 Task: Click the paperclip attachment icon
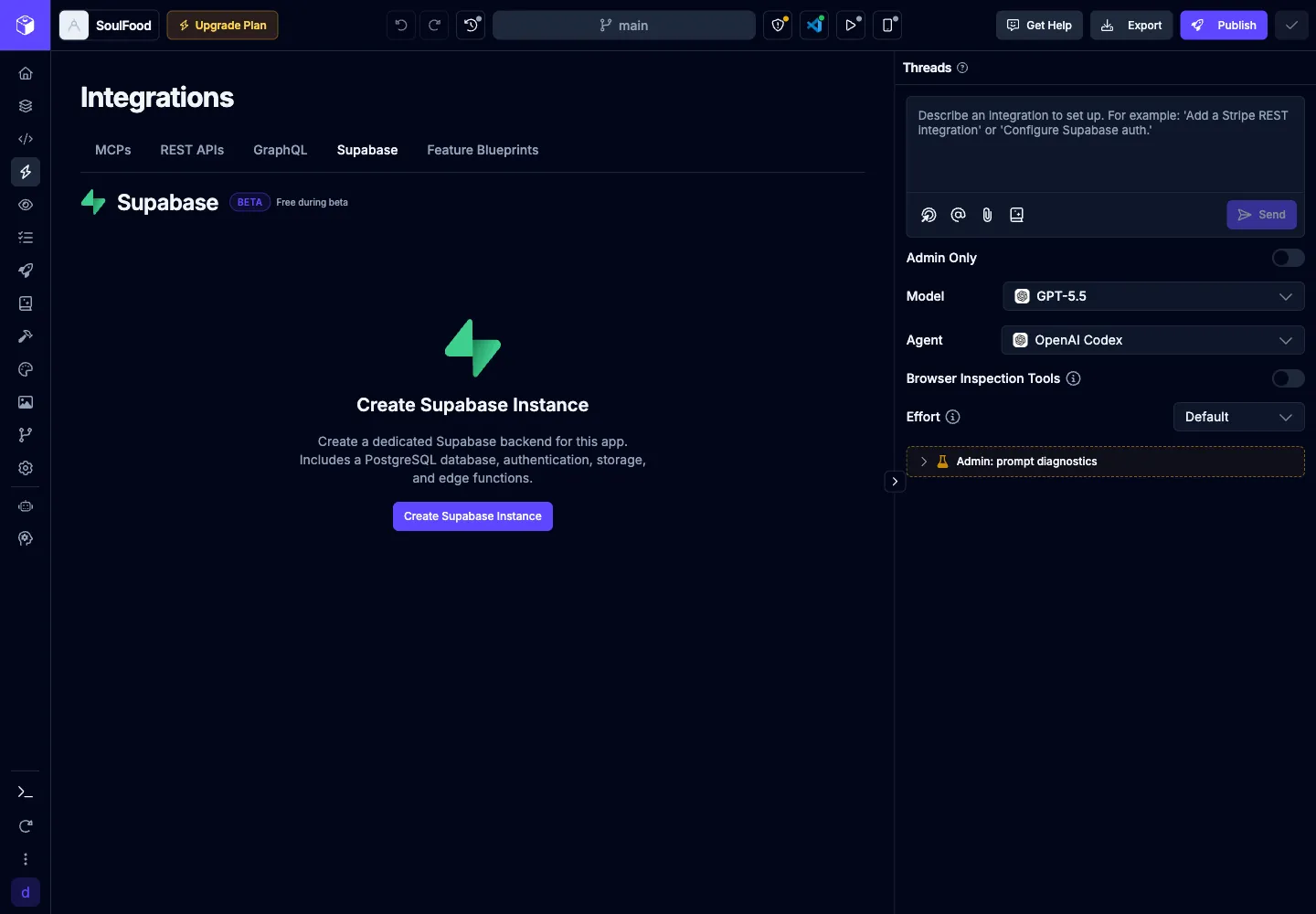click(x=987, y=215)
